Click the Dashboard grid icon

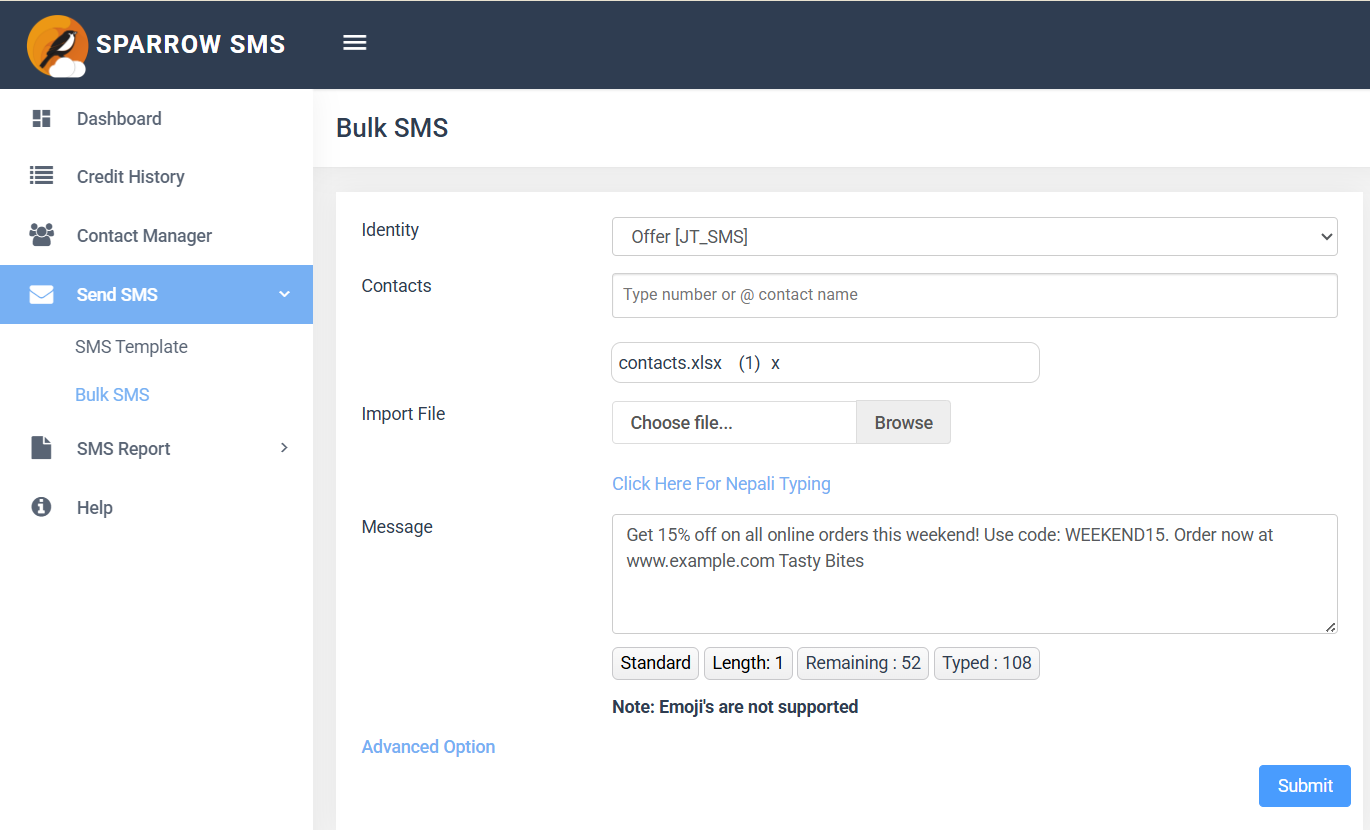(41, 118)
